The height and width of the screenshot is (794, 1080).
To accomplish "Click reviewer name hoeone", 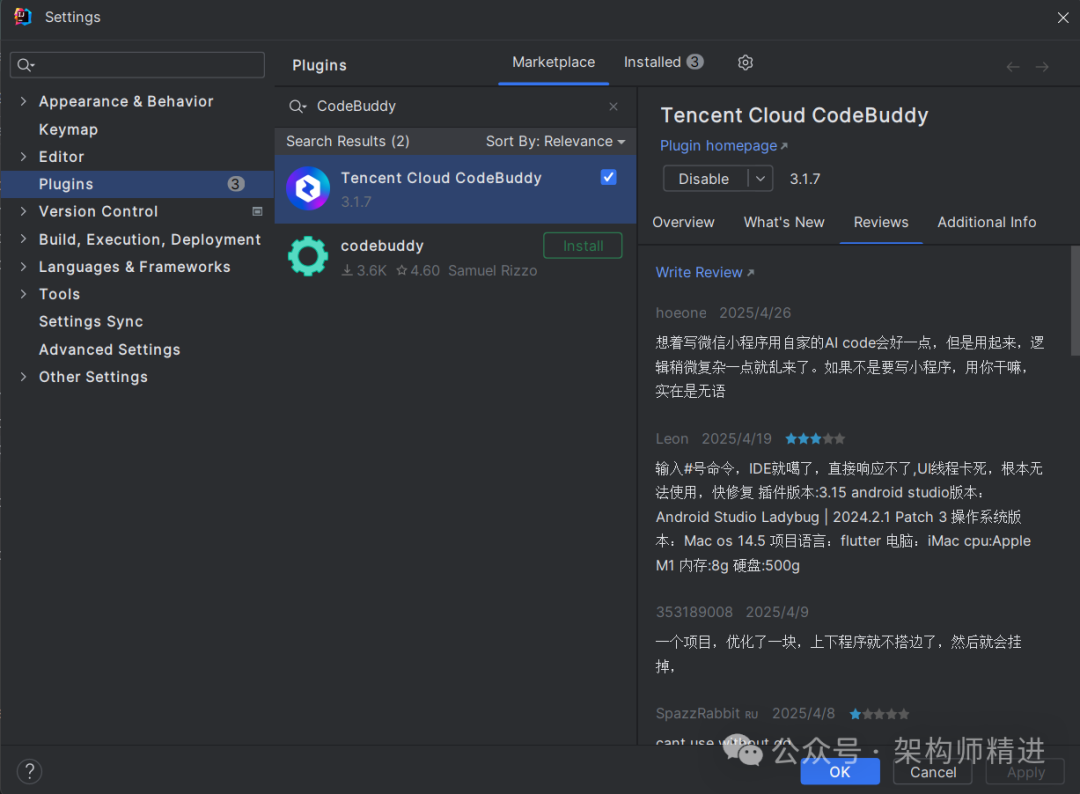I will tap(681, 313).
